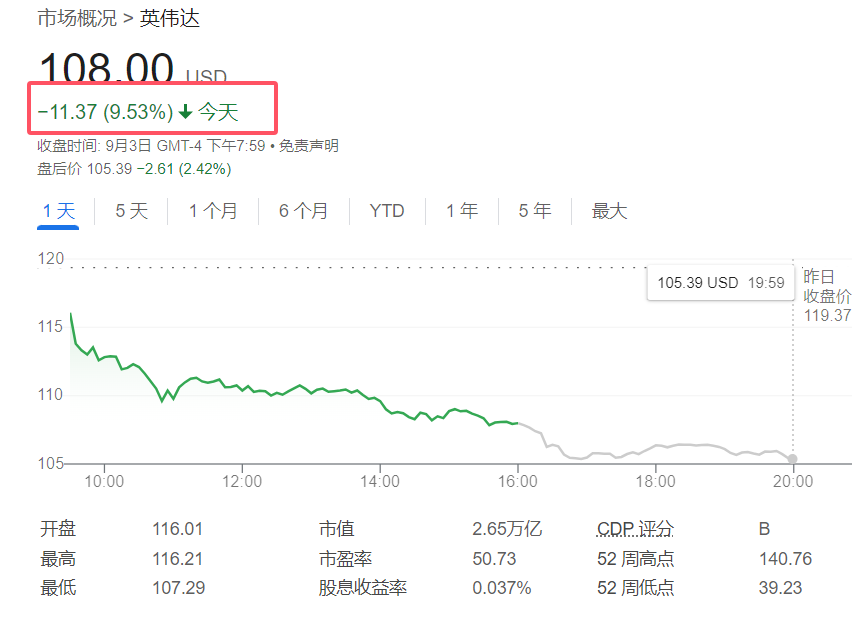Select the 1 天 time range tab
The image size is (859, 618).
58,211
